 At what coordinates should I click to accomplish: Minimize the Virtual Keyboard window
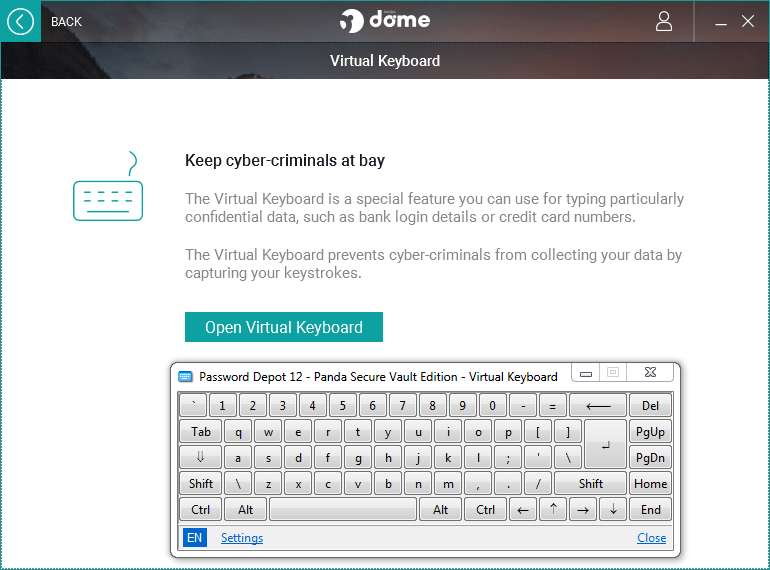pyautogui.click(x=586, y=374)
